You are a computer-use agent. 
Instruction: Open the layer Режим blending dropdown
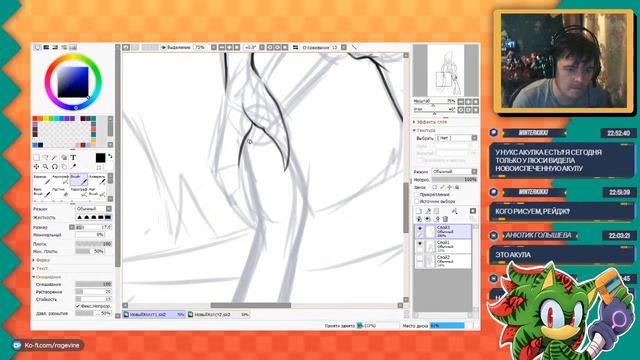point(454,172)
